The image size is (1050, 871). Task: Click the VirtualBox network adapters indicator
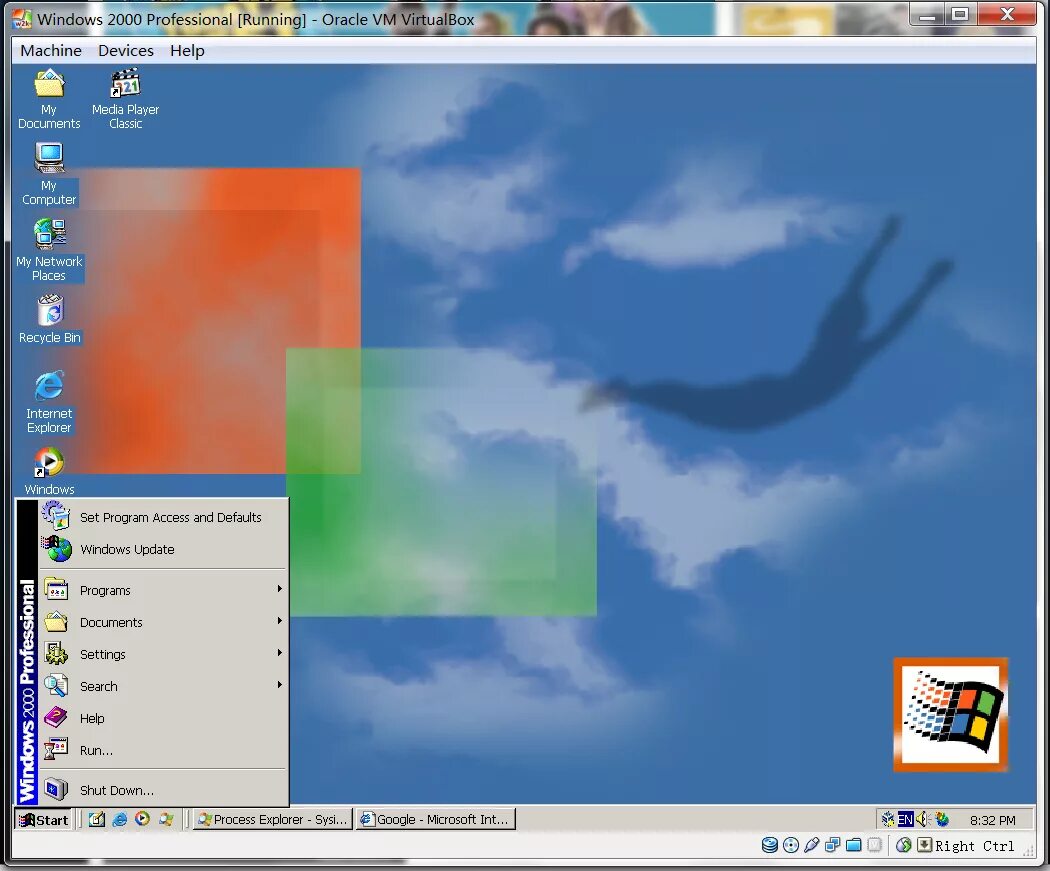click(832, 845)
